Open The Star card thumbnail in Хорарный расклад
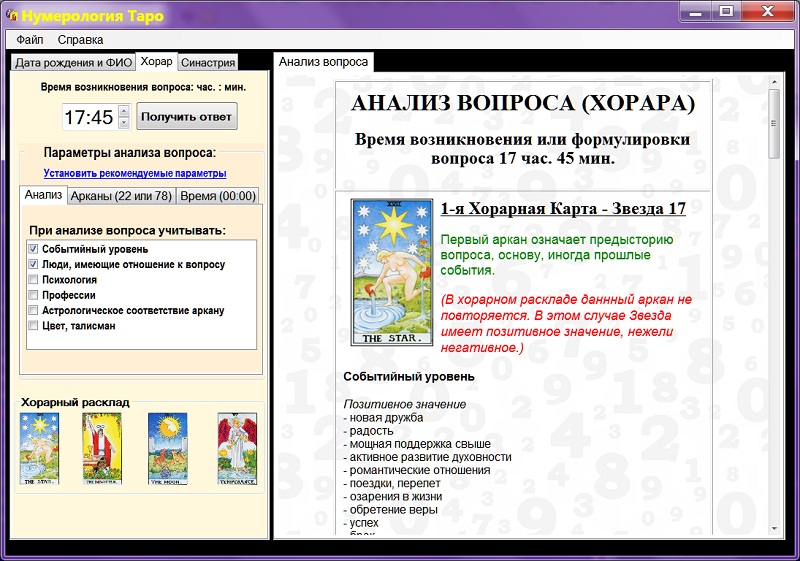 coord(39,449)
